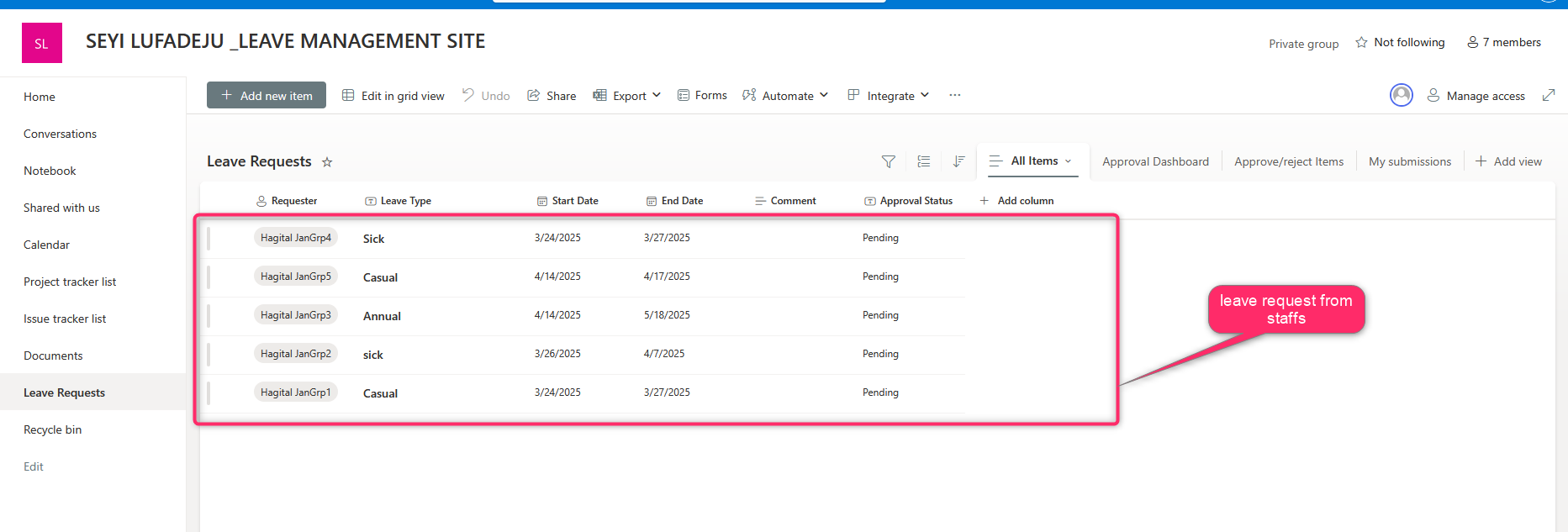Open Manage access

1476,96
